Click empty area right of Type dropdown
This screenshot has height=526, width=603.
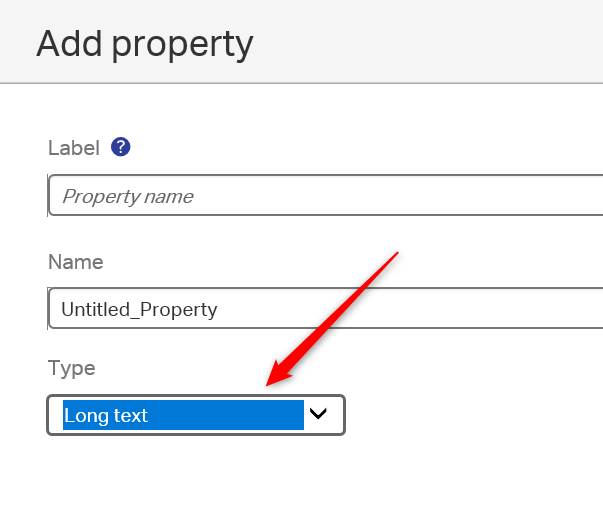click(x=470, y=415)
